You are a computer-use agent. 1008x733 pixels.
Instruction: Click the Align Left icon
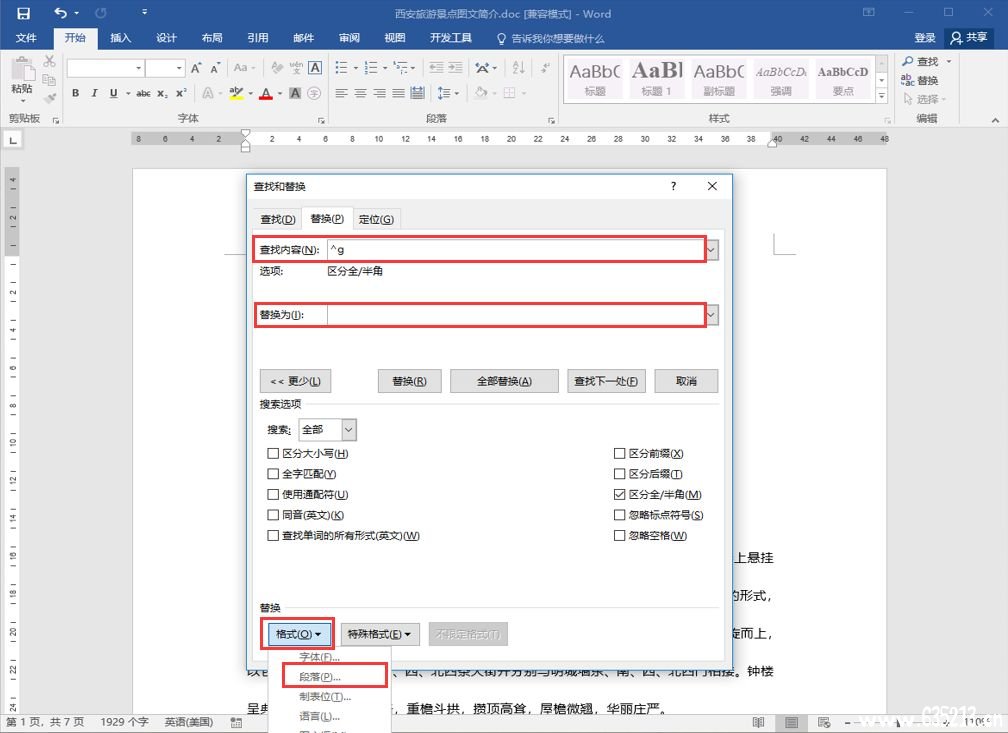click(341, 93)
